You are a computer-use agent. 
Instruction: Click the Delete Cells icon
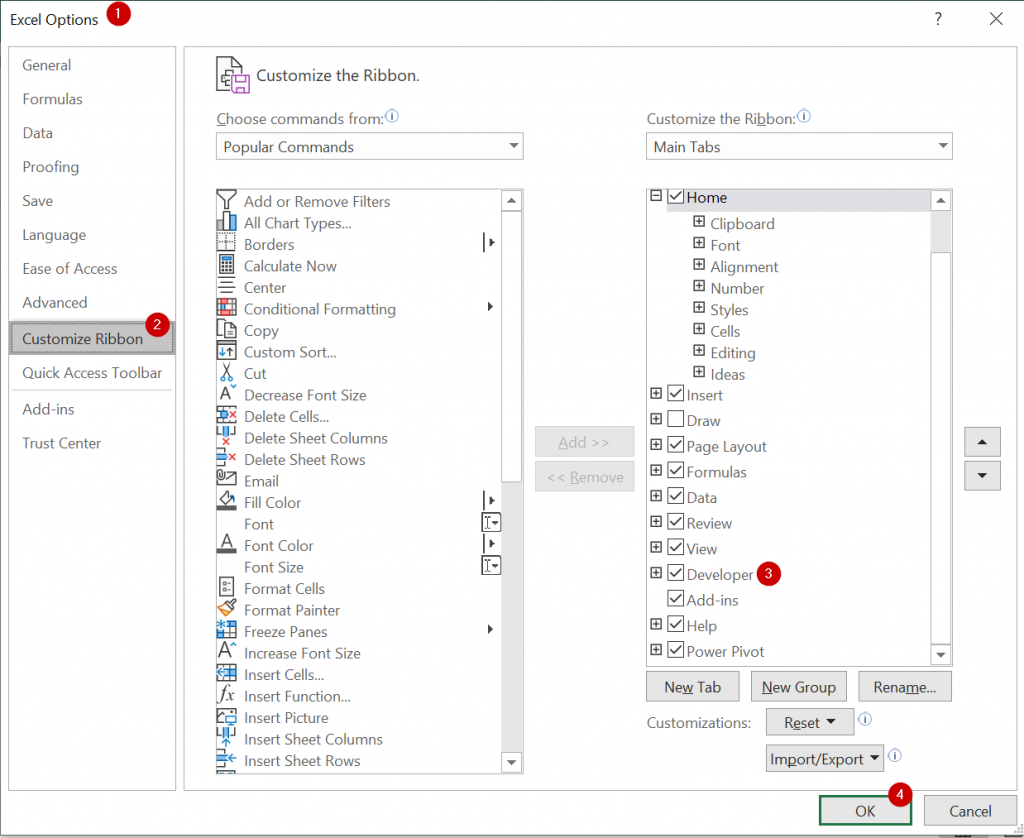click(x=226, y=416)
